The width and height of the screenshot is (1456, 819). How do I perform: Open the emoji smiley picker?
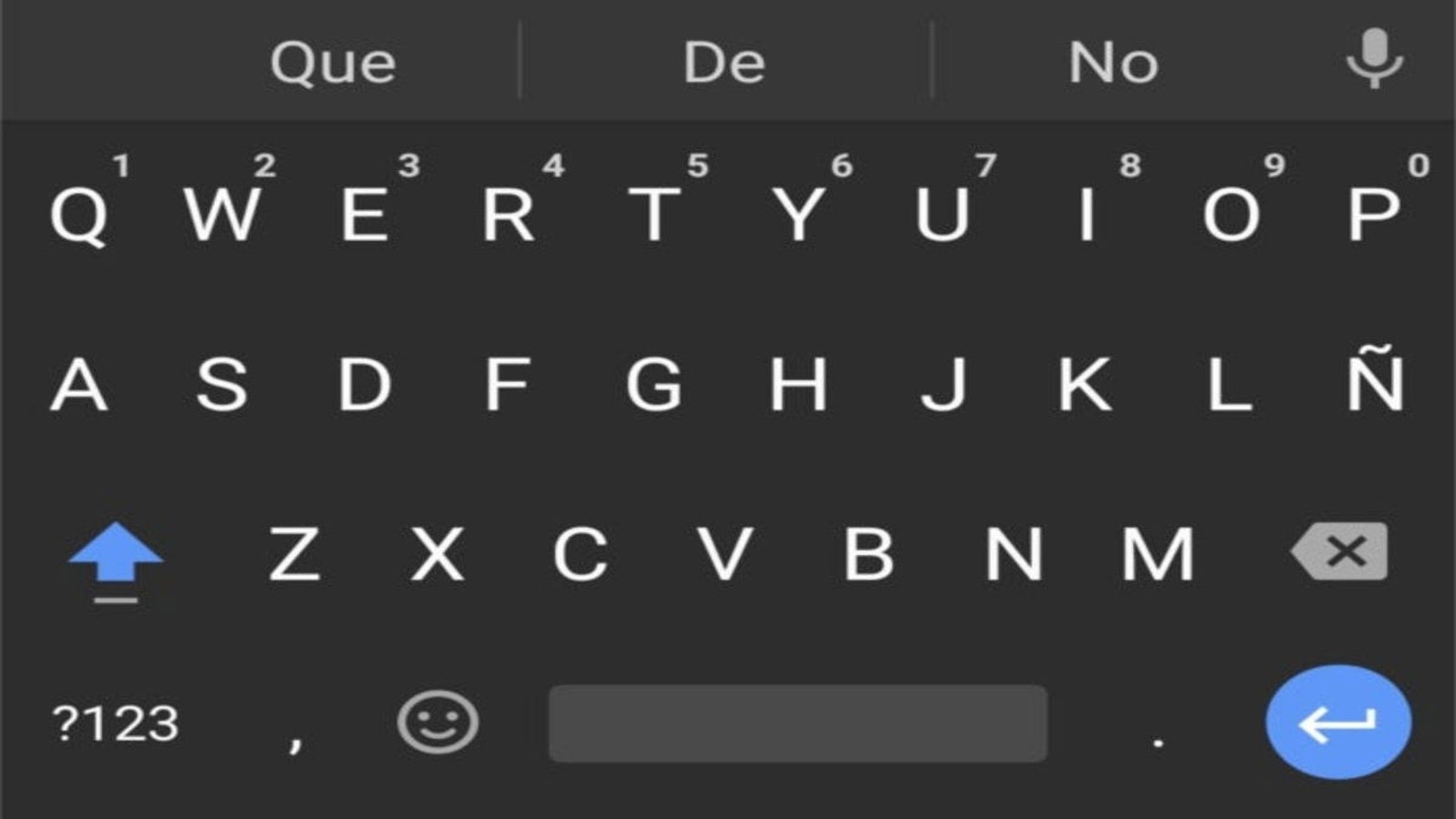coord(438,723)
